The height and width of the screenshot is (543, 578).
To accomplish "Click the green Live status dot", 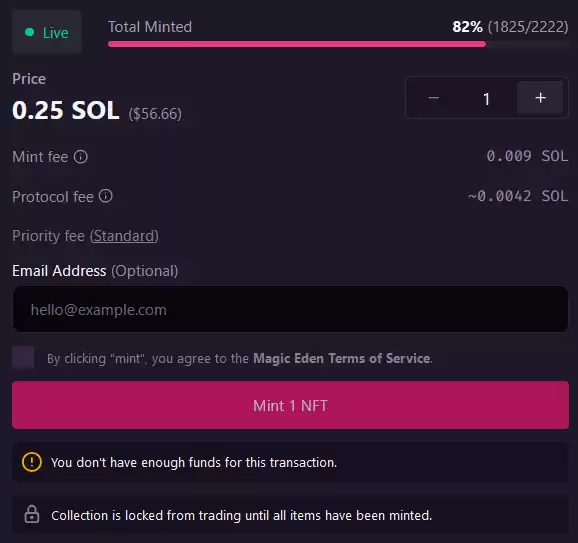I will point(29,32).
